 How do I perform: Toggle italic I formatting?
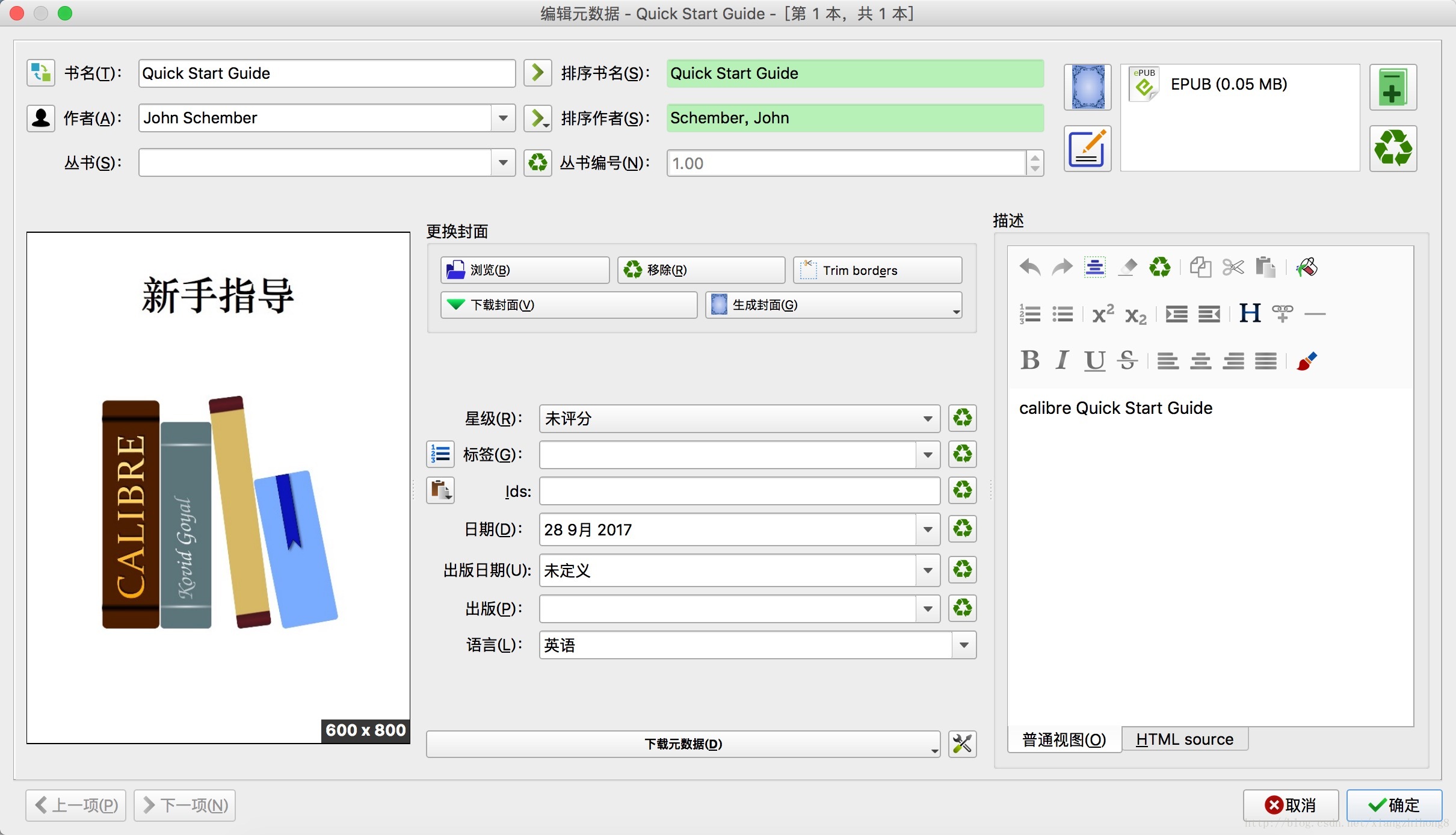coord(1062,360)
